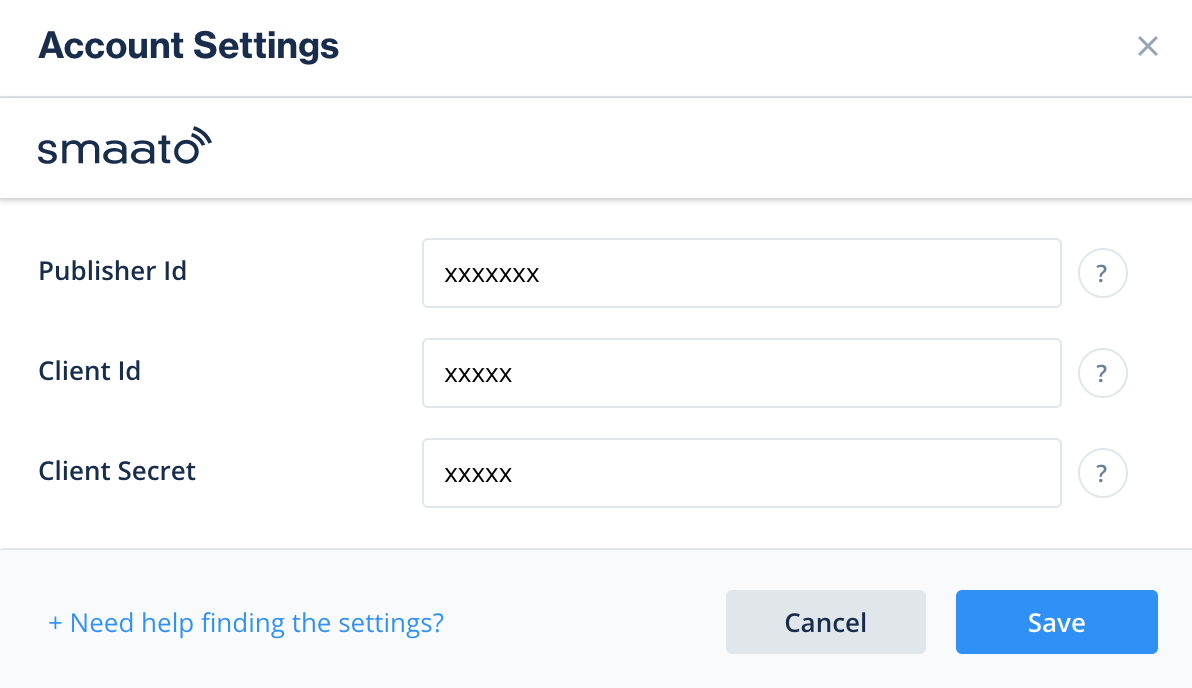The image size is (1192, 688).
Task: Click the Publisher Id label
Action: click(112, 271)
